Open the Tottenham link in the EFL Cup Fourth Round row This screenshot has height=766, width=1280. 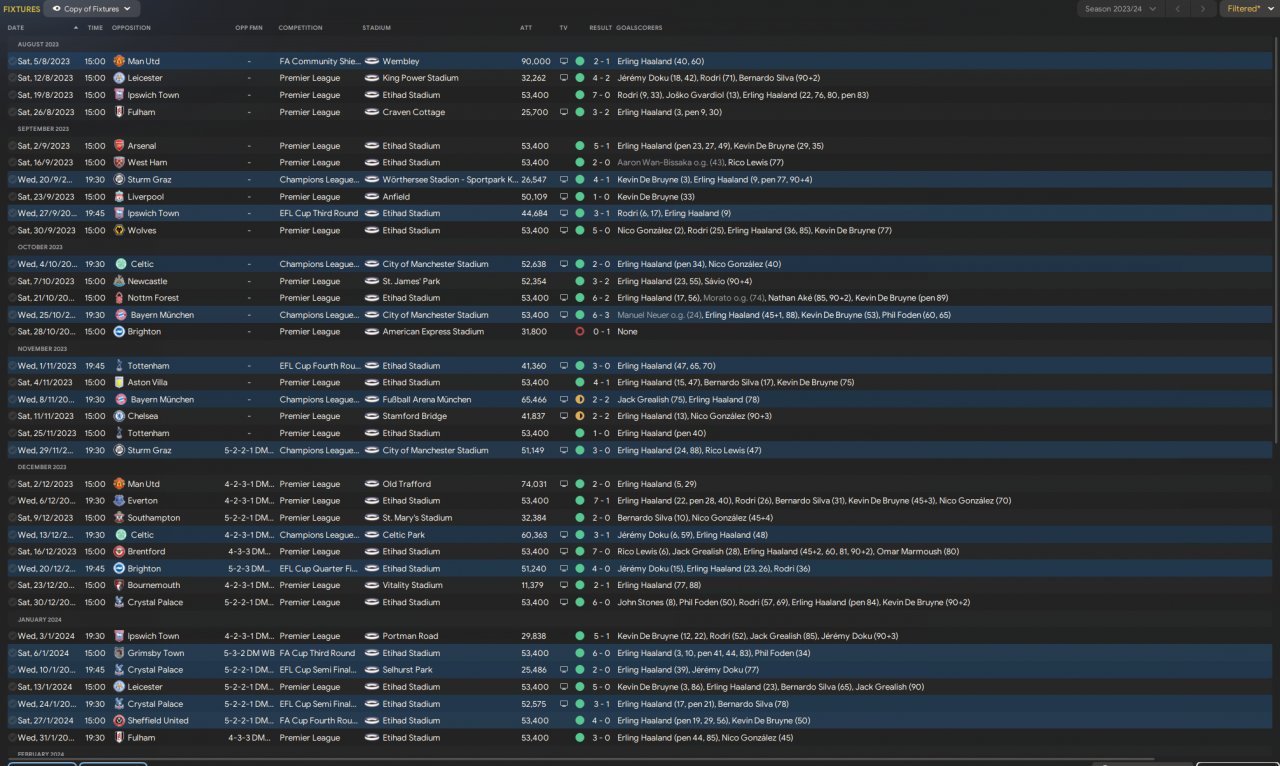pyautogui.click(x=149, y=366)
